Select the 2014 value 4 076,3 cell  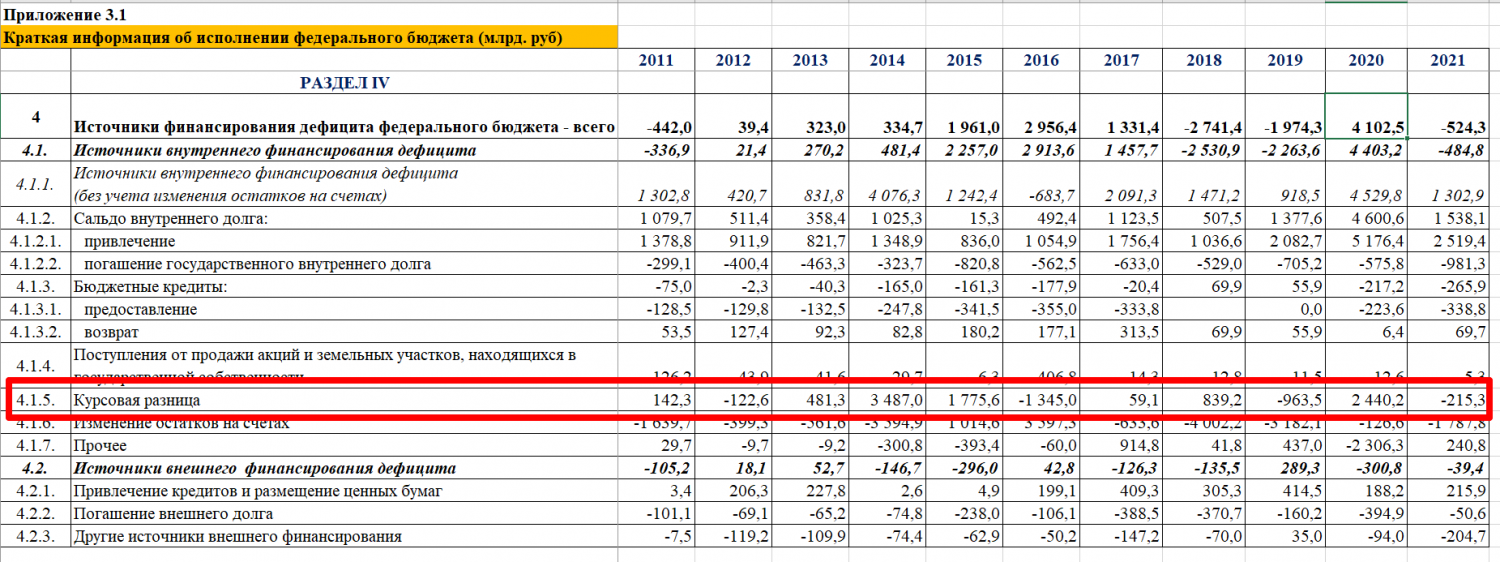887,196
